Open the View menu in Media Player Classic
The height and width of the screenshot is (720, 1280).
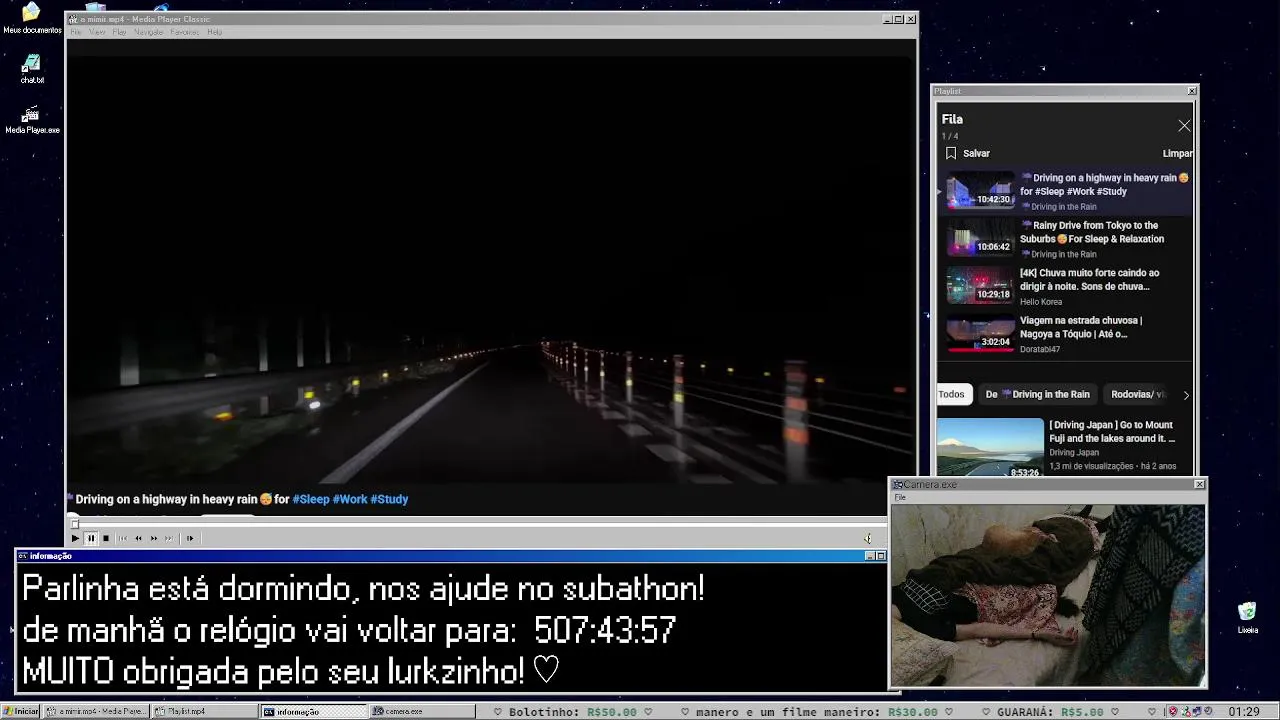97,32
